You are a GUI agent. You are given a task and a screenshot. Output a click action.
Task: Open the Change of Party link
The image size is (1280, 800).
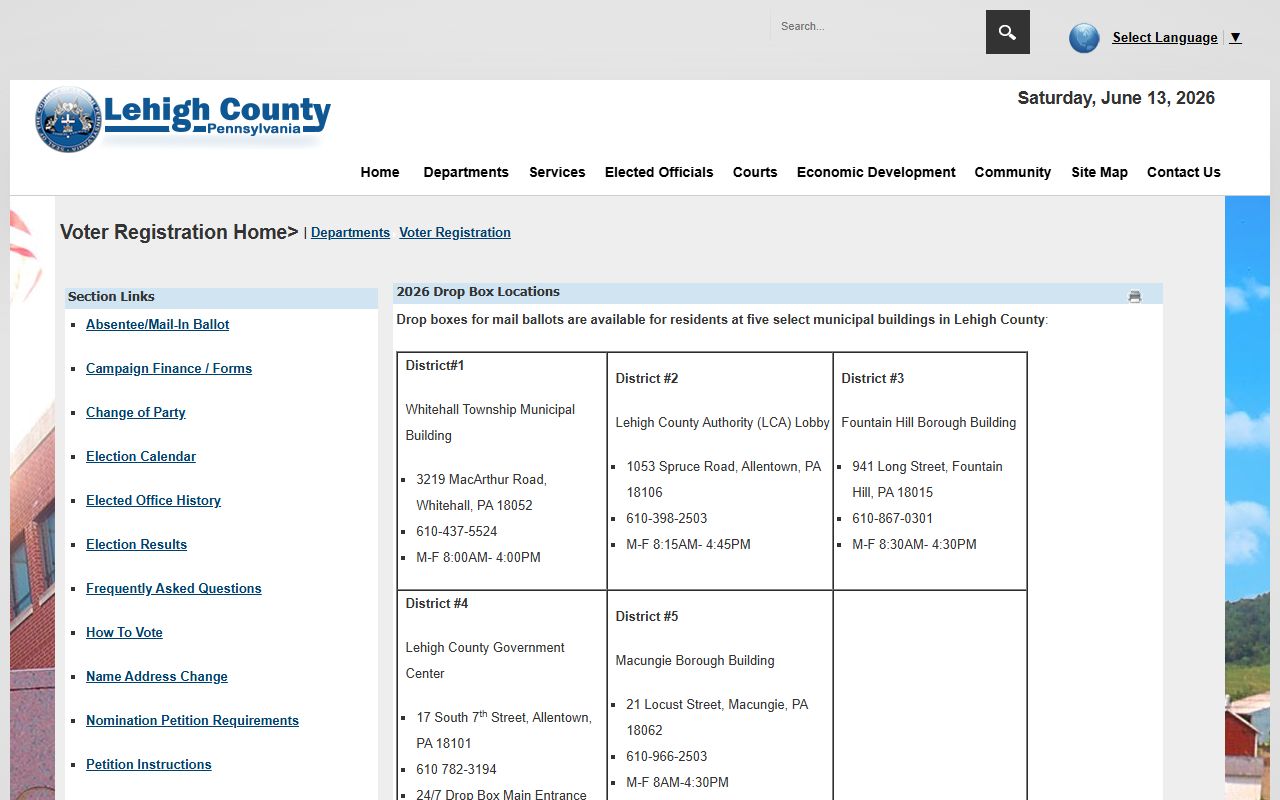pyautogui.click(x=136, y=412)
